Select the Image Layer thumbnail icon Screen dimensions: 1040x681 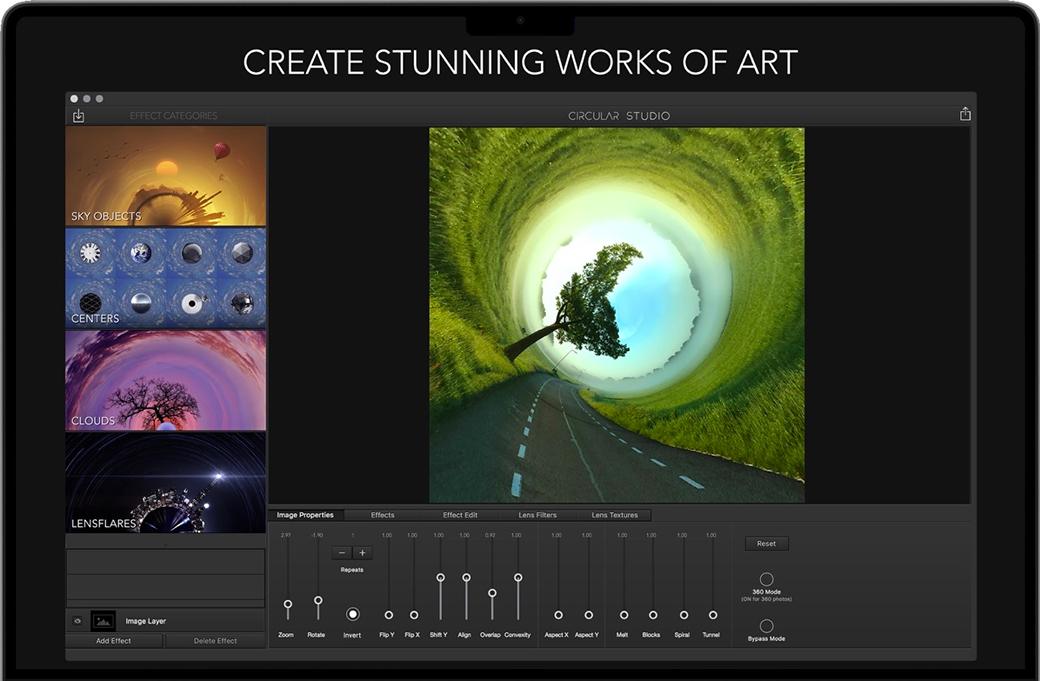pos(103,621)
